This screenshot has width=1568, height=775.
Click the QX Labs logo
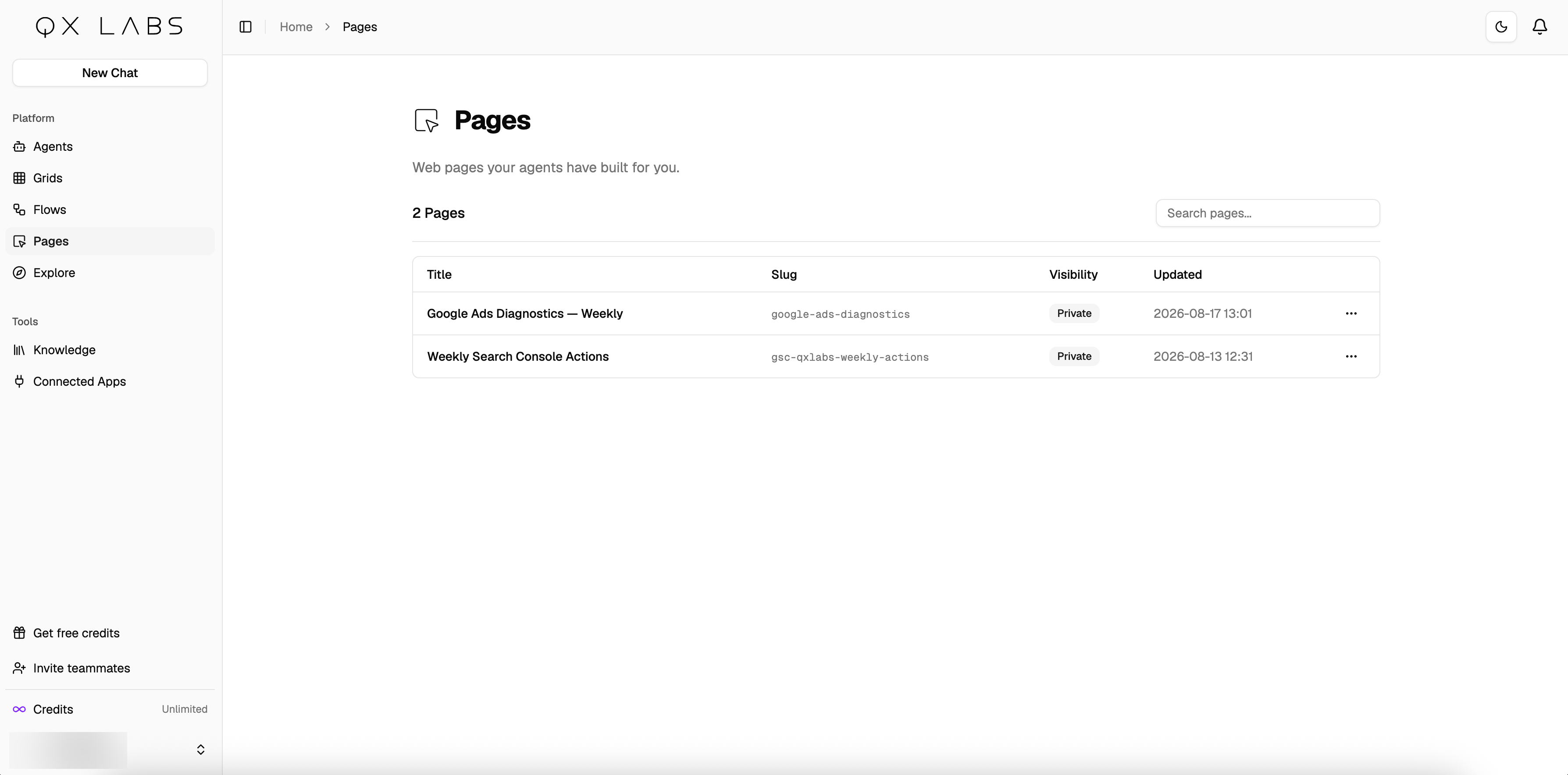tap(110, 26)
